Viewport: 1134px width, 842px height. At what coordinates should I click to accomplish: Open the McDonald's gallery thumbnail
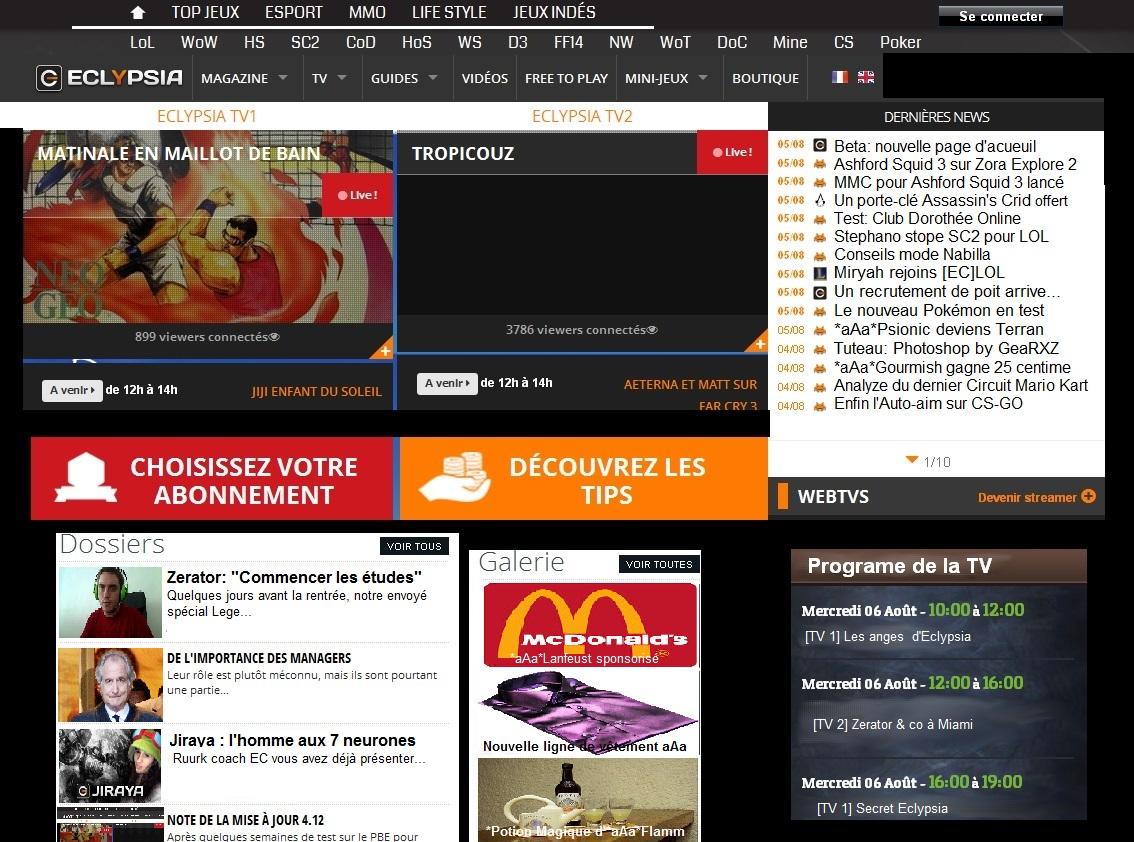click(x=590, y=625)
